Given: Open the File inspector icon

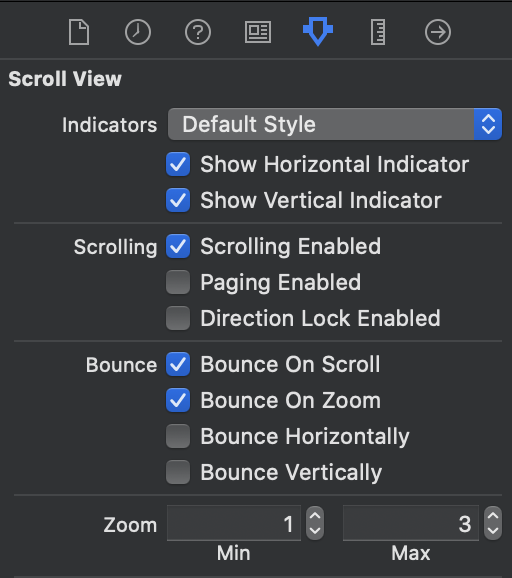Looking at the screenshot, I should pos(79,32).
